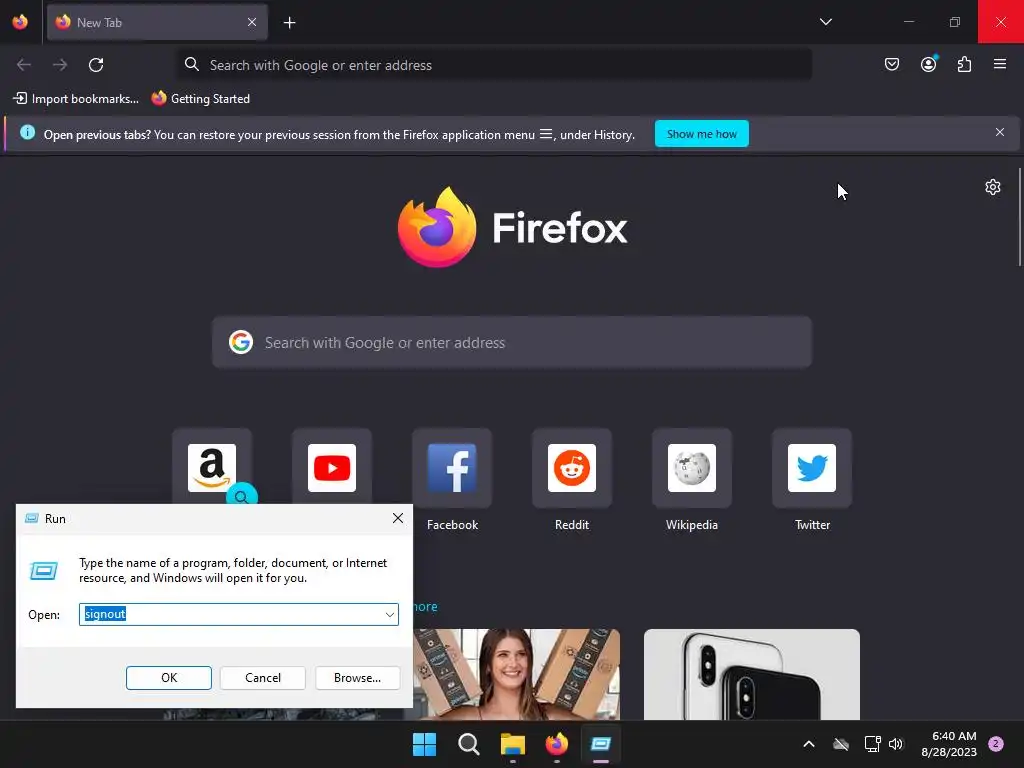Click OK in the Run dialog
This screenshot has width=1024, height=768.
[168, 678]
